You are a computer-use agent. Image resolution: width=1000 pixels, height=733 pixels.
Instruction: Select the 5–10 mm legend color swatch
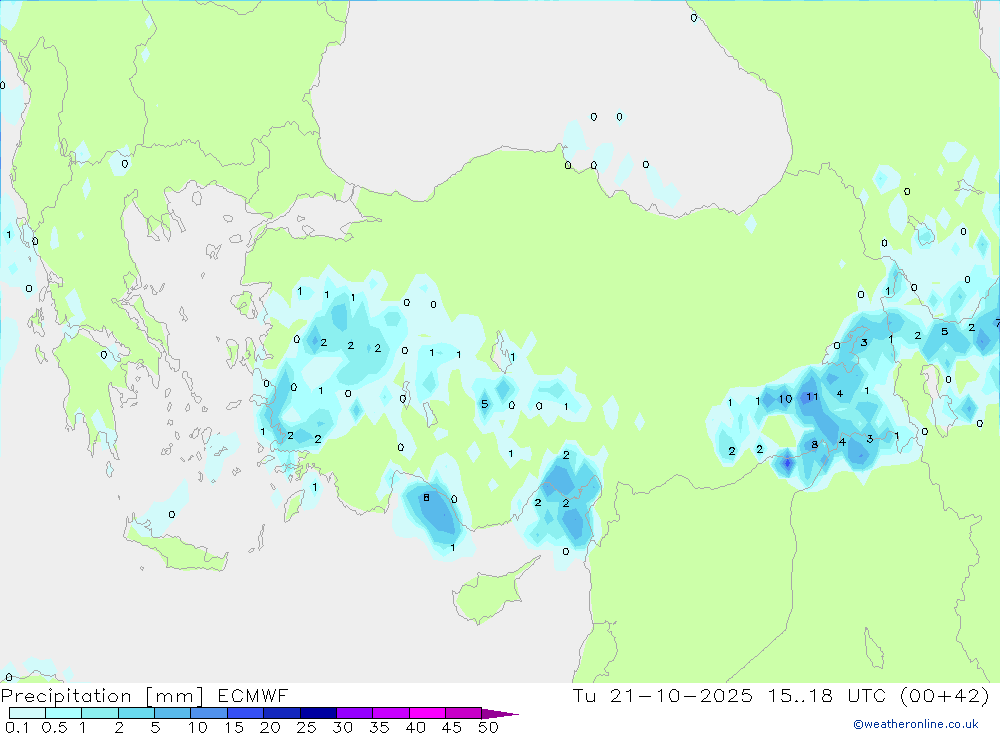(x=173, y=713)
